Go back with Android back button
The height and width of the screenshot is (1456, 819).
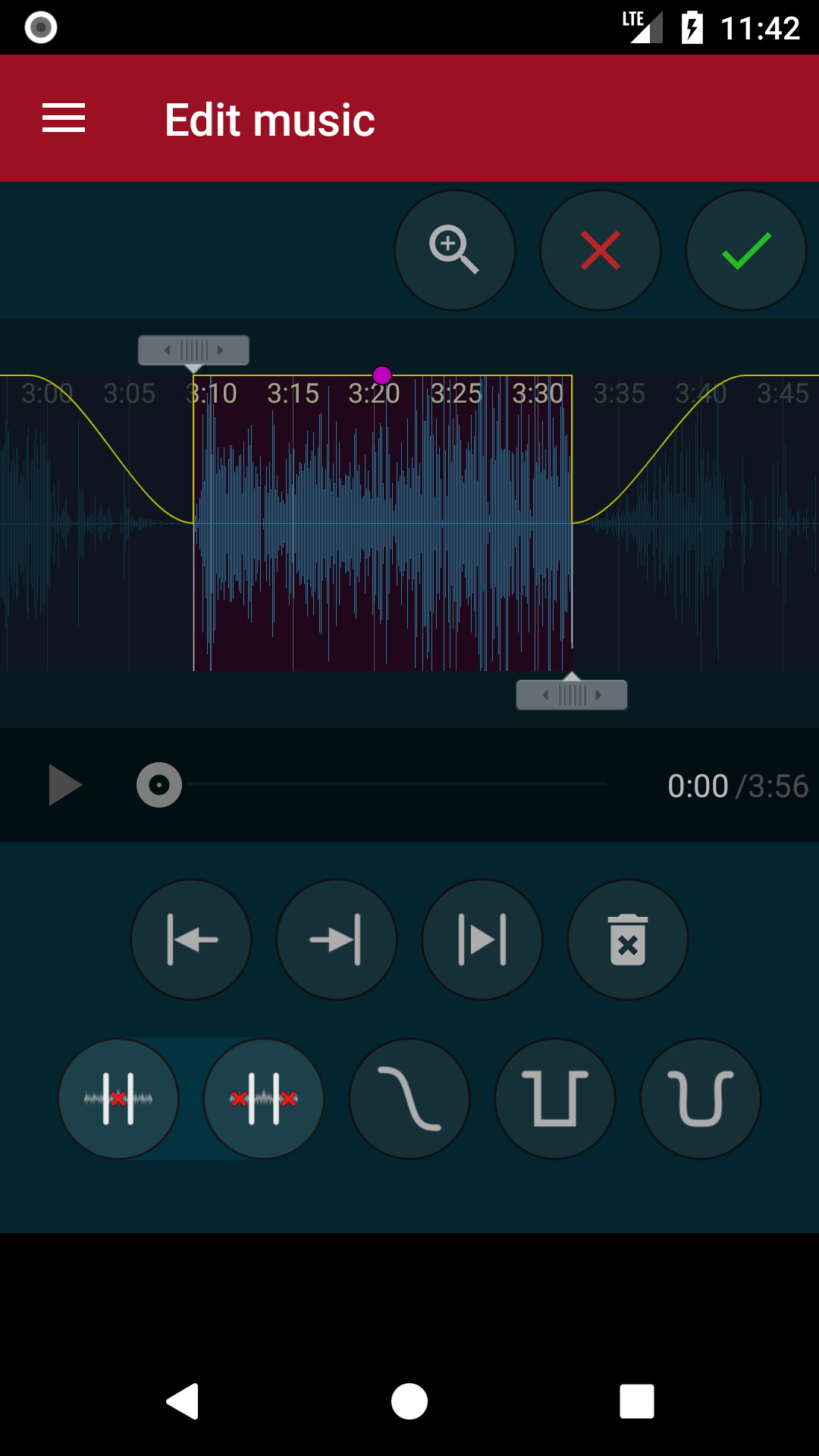coord(183,1401)
